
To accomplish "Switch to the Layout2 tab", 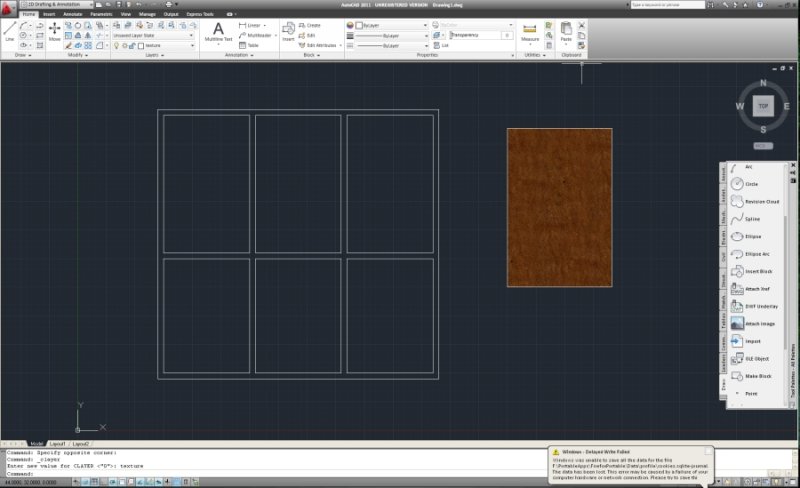I will coord(80,444).
